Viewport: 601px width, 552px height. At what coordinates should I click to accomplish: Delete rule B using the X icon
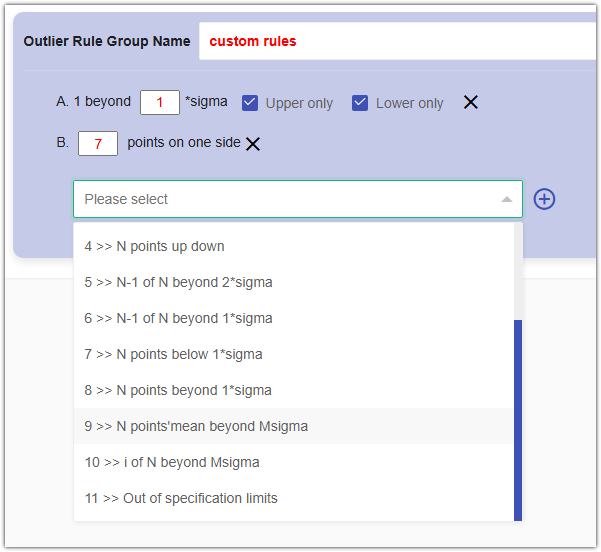coord(253,144)
